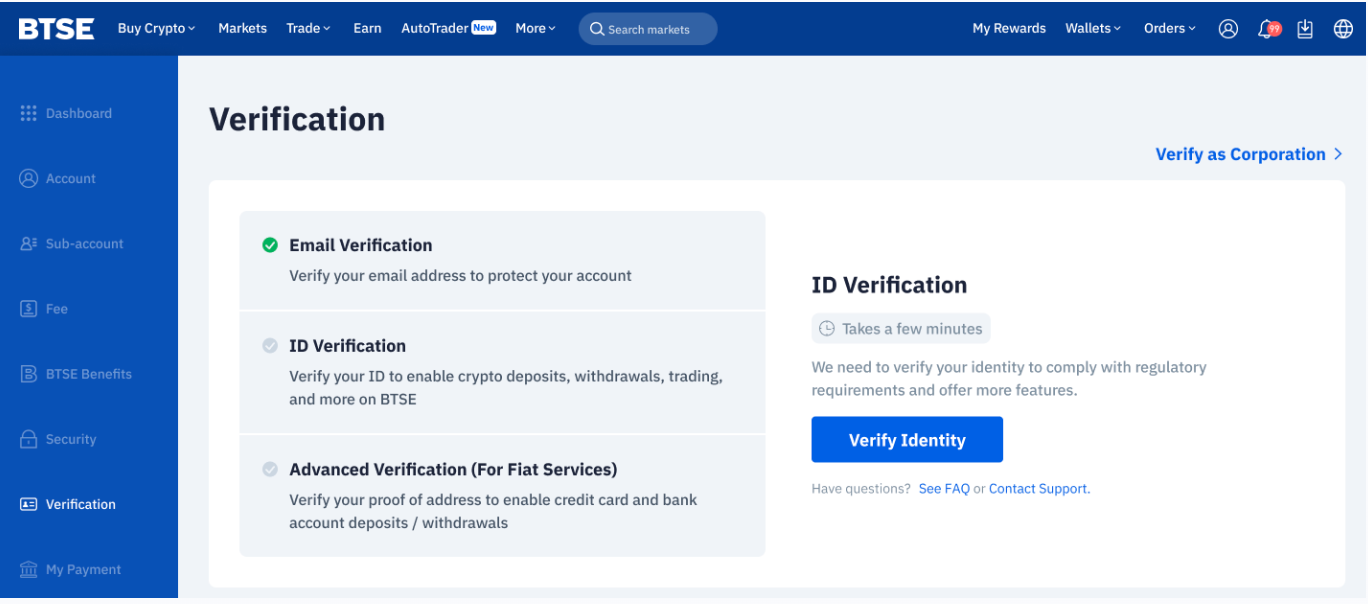Select Sub-account in the sidebar
1368x604 pixels.
[85, 243]
